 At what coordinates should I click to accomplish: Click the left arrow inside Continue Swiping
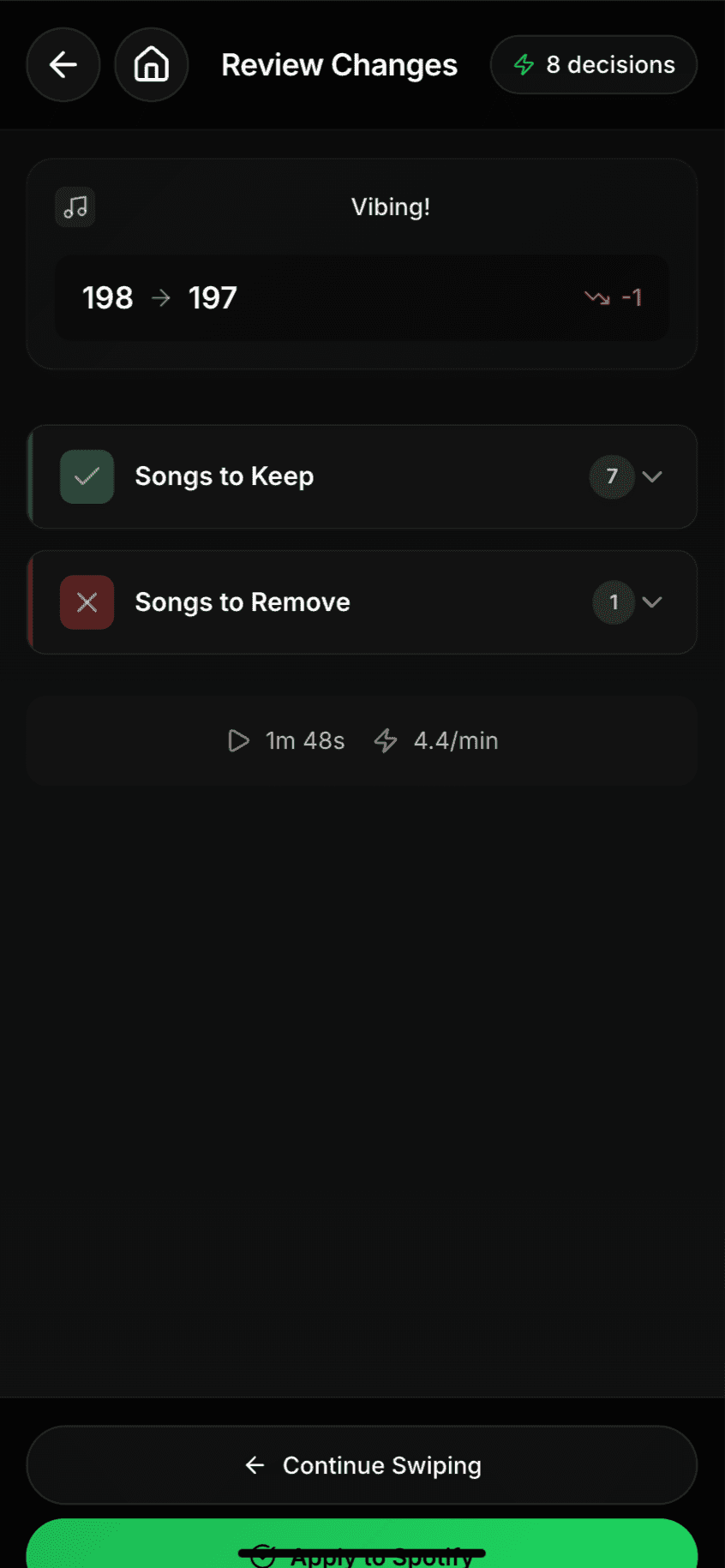click(255, 1465)
